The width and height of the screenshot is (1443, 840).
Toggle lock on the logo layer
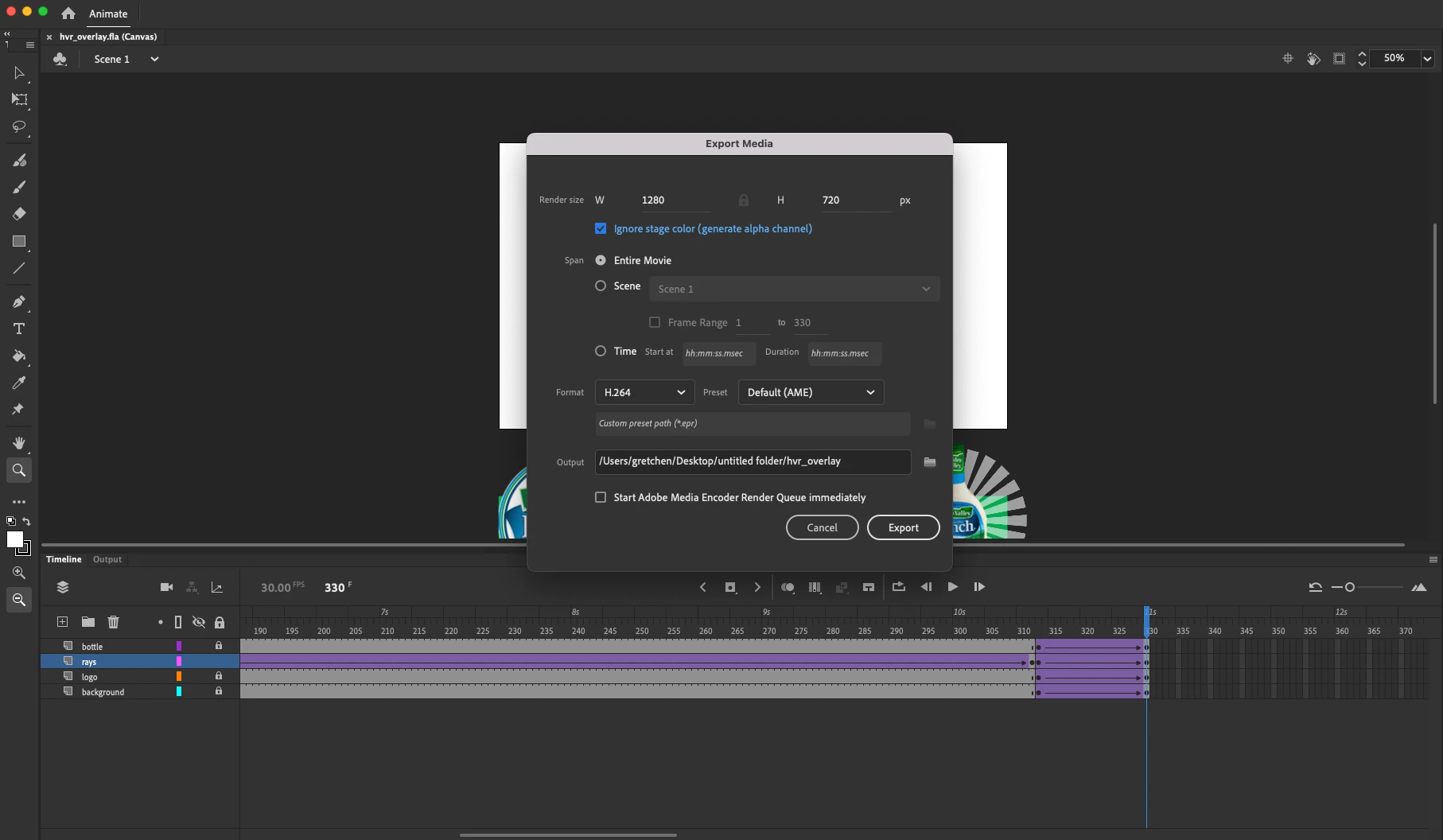point(219,676)
